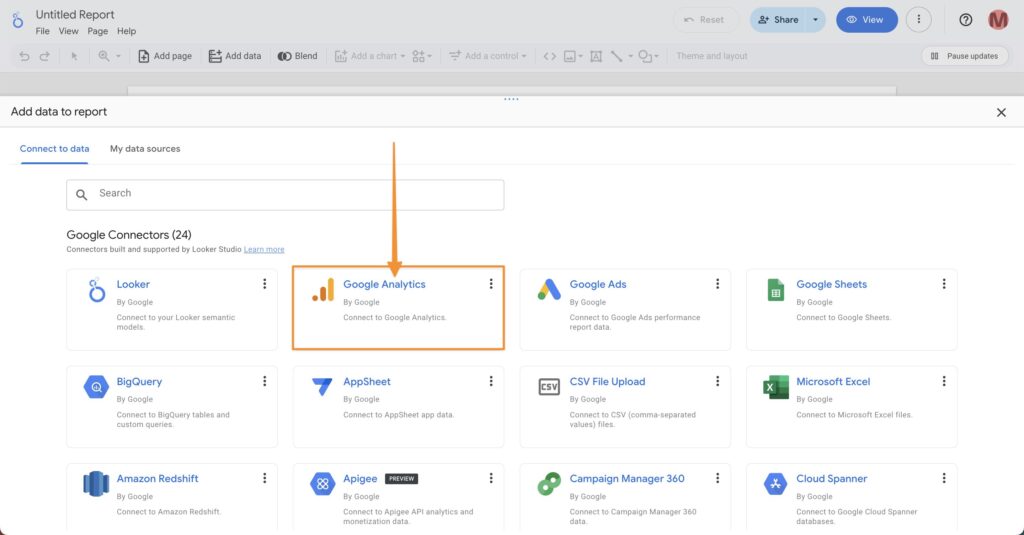Click the Looker Studio logo icon
The image size is (1024, 535).
point(18,21)
